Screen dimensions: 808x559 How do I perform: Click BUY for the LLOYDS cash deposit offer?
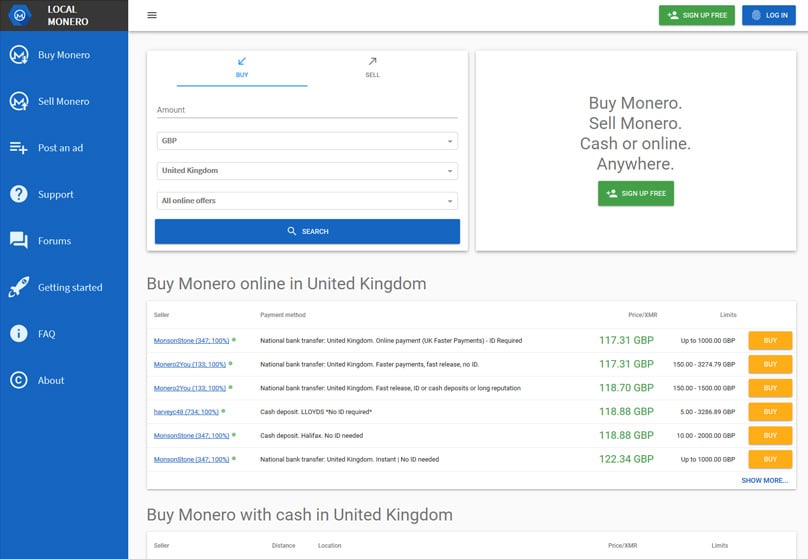[770, 412]
